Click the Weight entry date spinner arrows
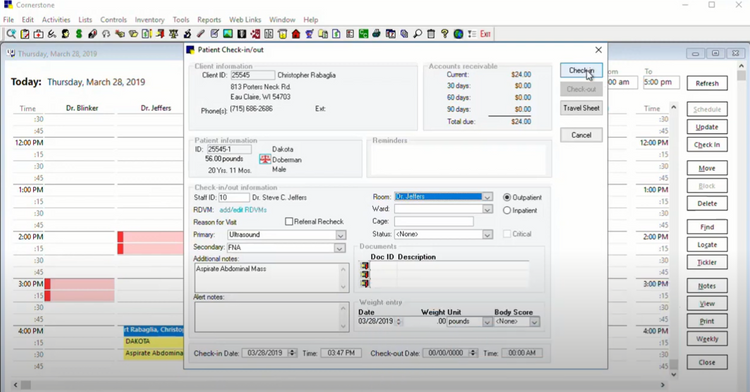The height and width of the screenshot is (392, 750). 399,322
